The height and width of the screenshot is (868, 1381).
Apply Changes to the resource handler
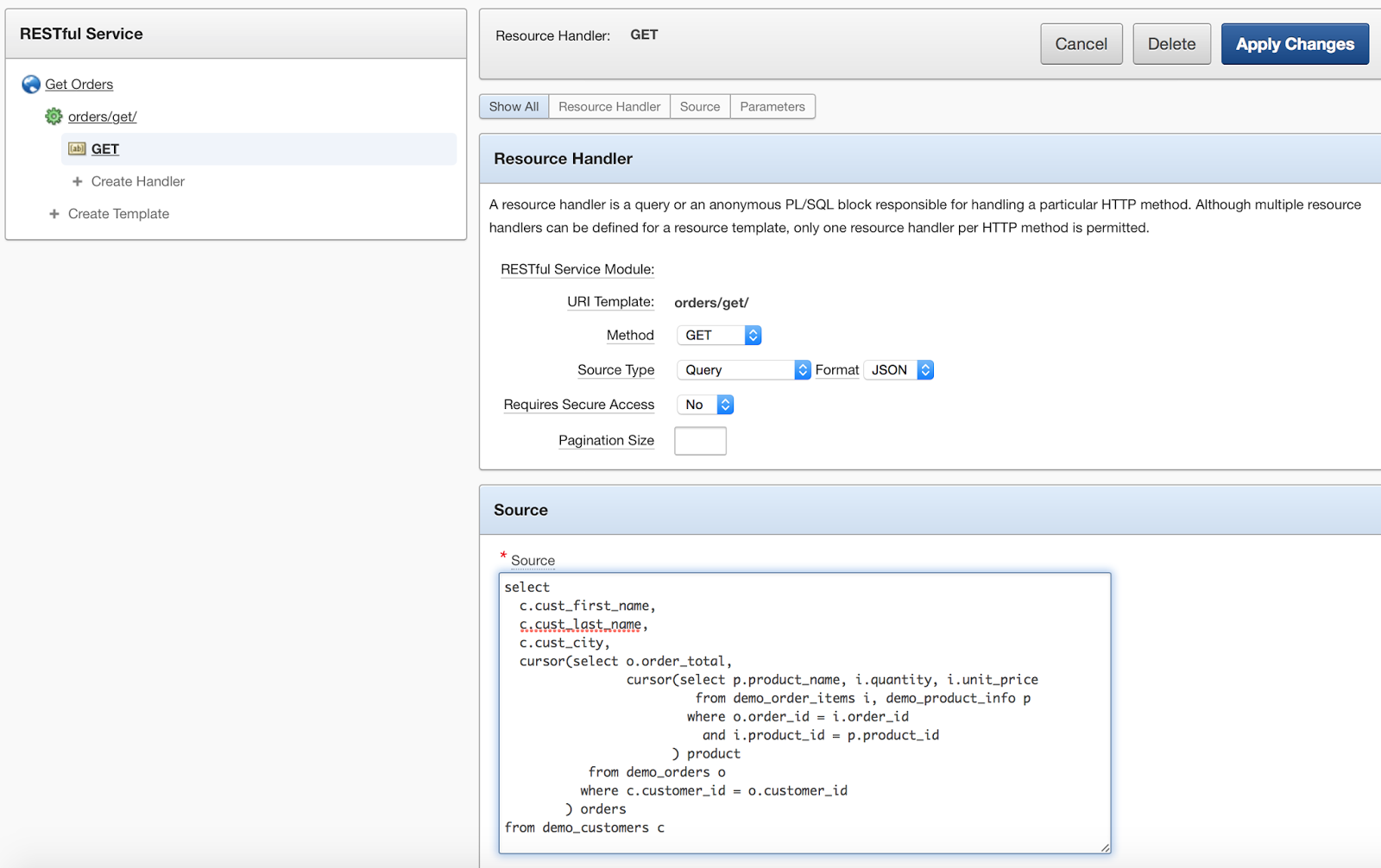pos(1295,43)
